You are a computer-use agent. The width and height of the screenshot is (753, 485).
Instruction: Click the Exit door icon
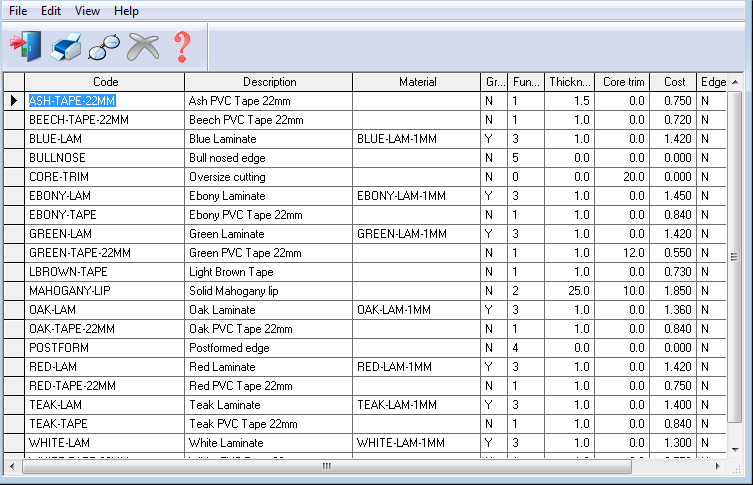tap(25, 45)
